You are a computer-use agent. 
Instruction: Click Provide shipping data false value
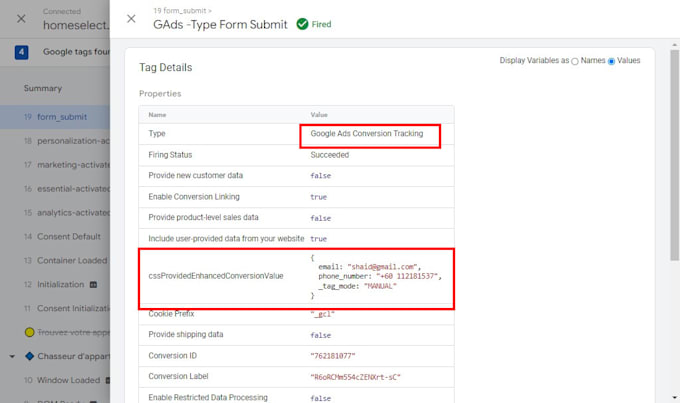click(320, 335)
